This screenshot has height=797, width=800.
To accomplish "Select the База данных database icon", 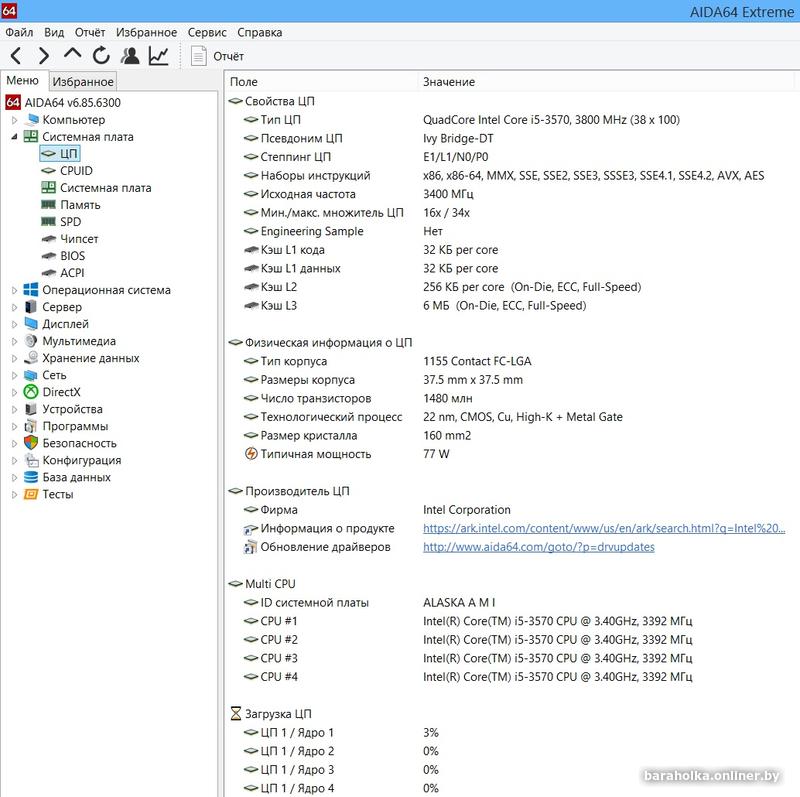I will 31,477.
